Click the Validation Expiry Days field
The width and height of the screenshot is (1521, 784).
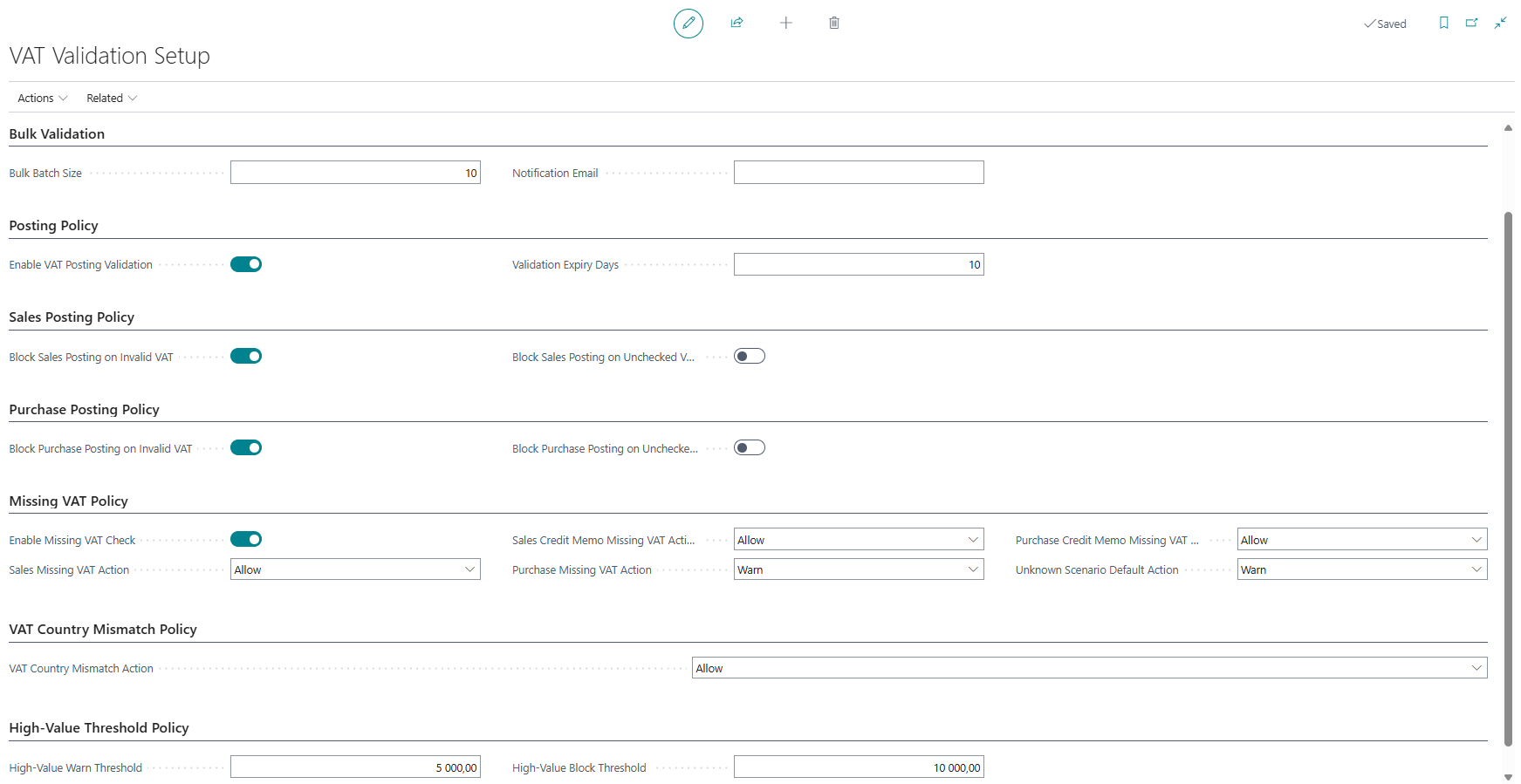[x=859, y=264]
